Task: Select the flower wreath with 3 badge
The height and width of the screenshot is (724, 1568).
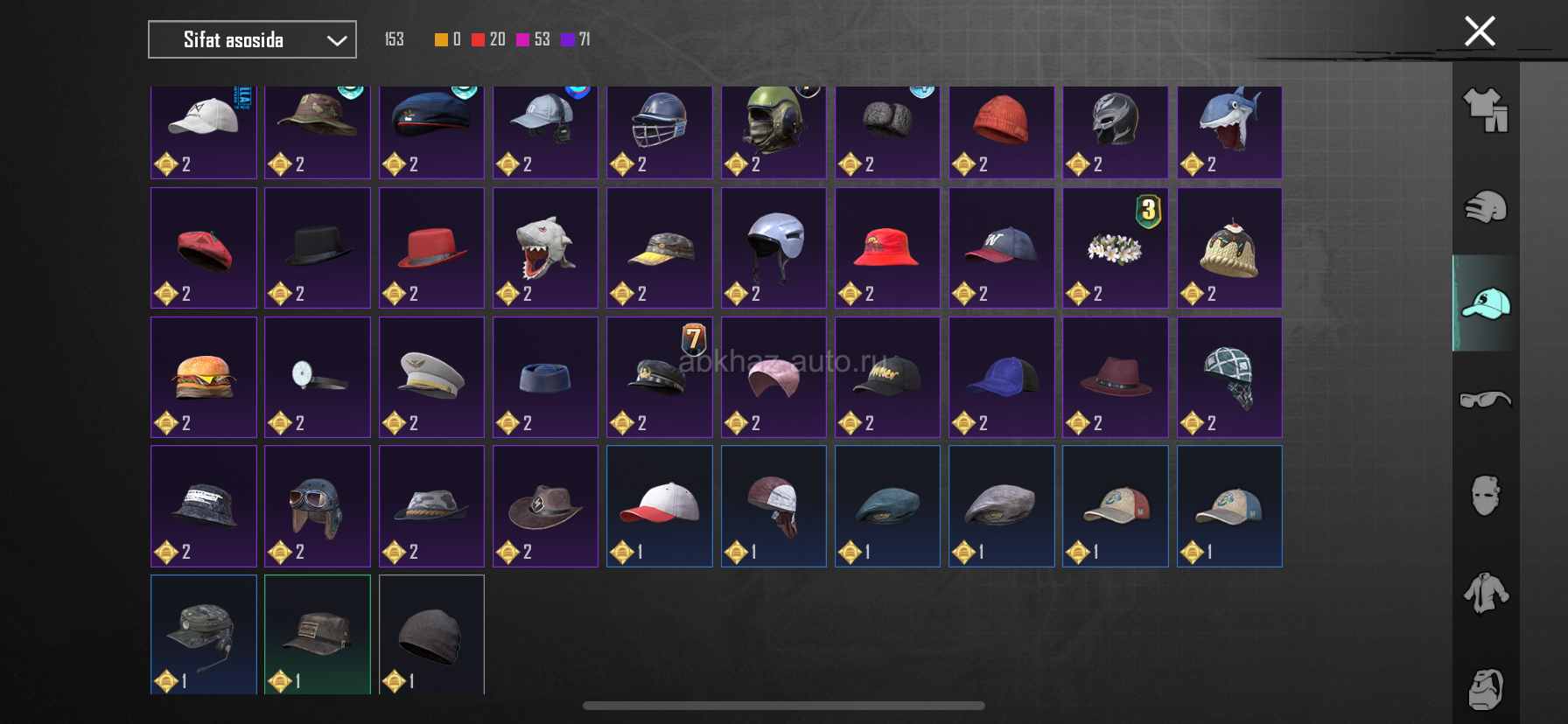Action: point(1116,247)
